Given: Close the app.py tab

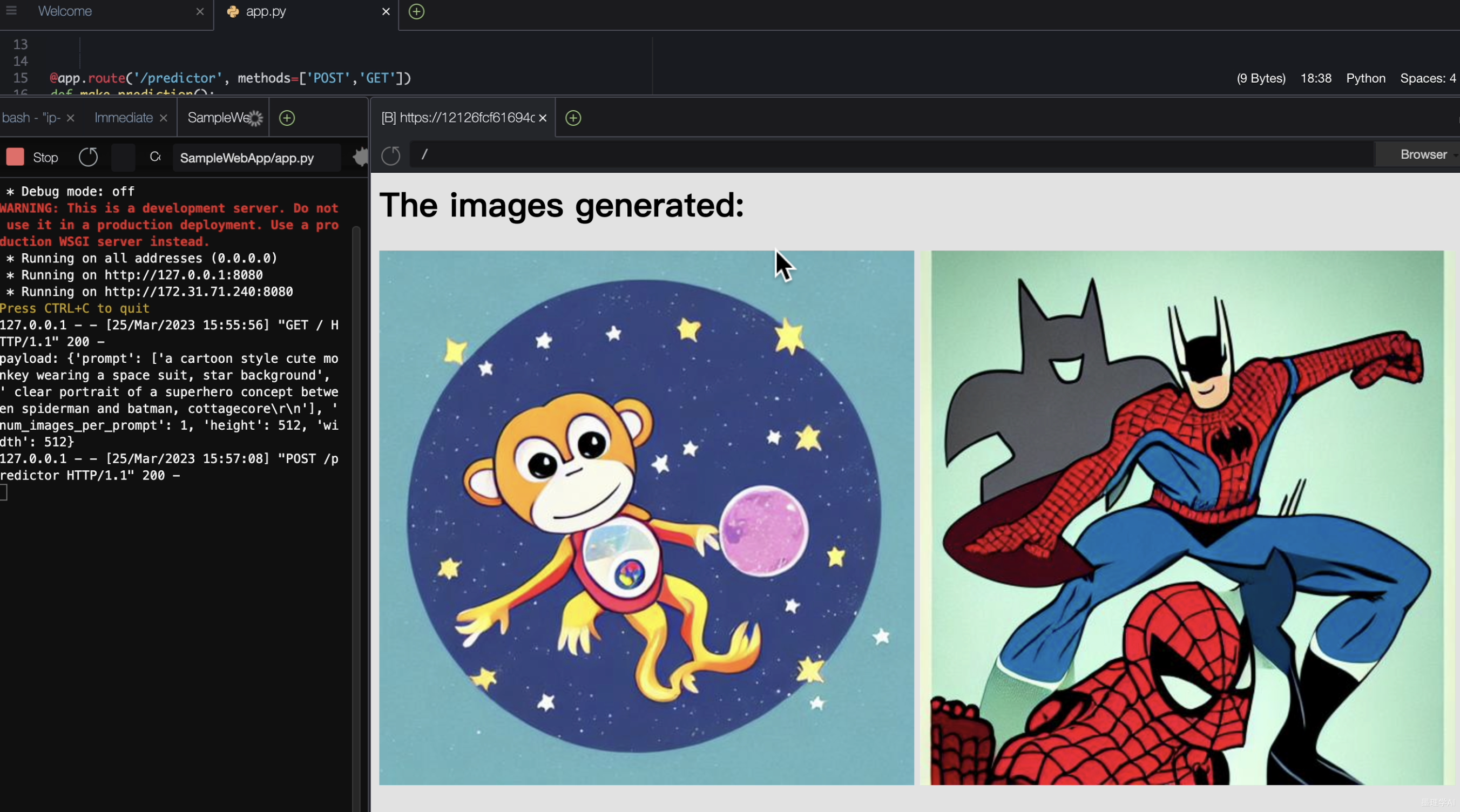Looking at the screenshot, I should click(x=386, y=11).
